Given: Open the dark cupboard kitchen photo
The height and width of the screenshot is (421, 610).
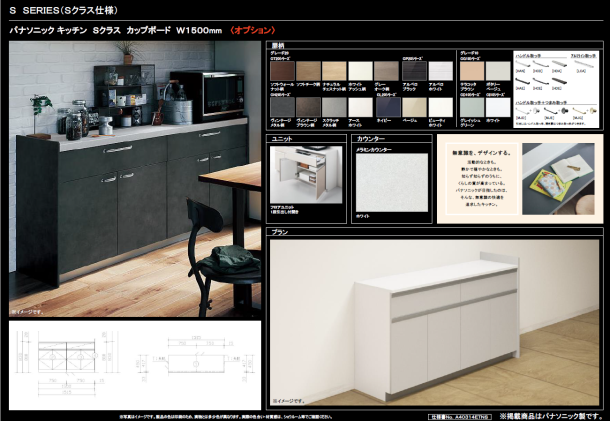Looking at the screenshot, I should point(135,179).
